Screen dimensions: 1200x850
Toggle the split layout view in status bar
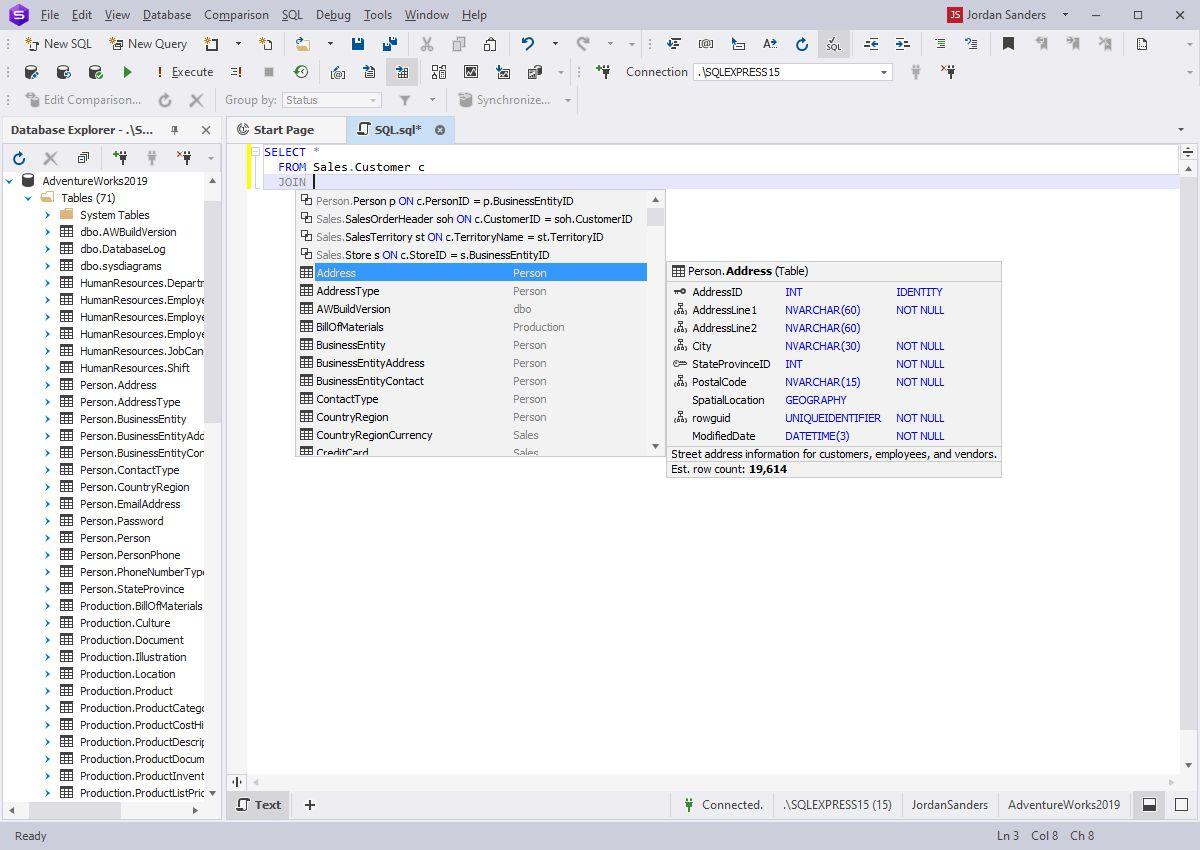pyautogui.click(x=1150, y=805)
